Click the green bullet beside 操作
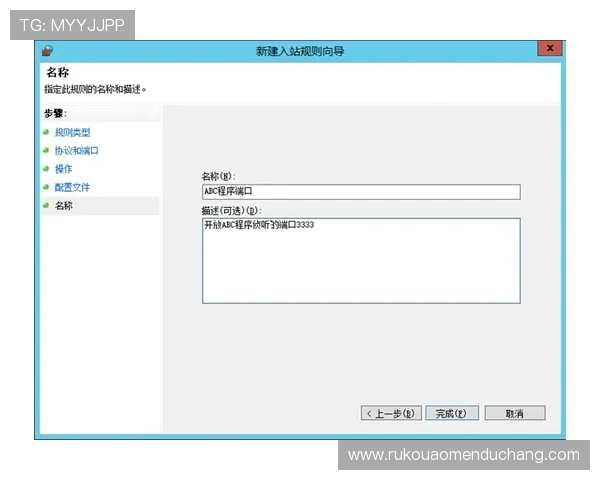Image resolution: width=600 pixels, height=480 pixels. click(46, 169)
